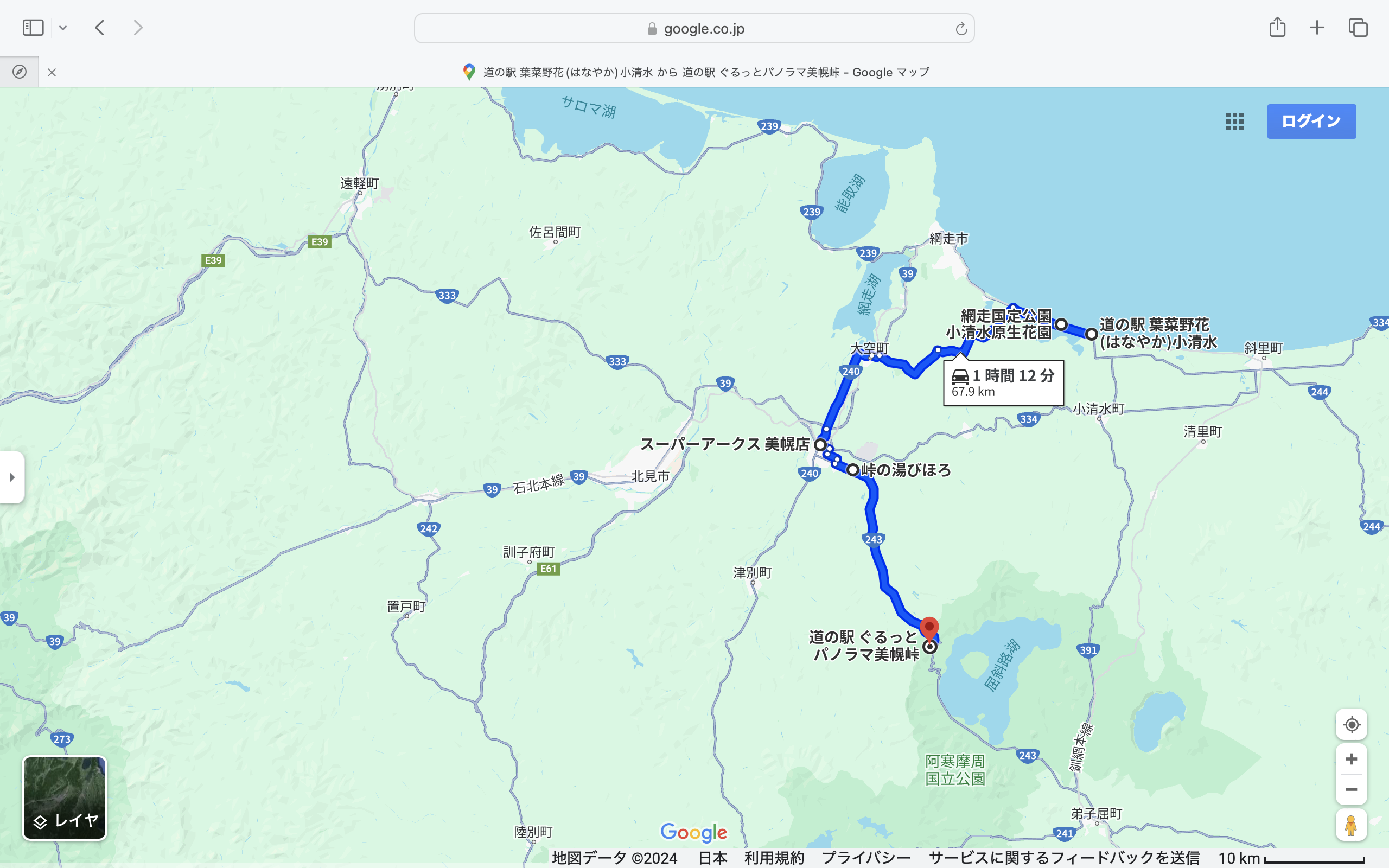
Task: Toggle the satellite layer thumbnail
Action: click(64, 798)
